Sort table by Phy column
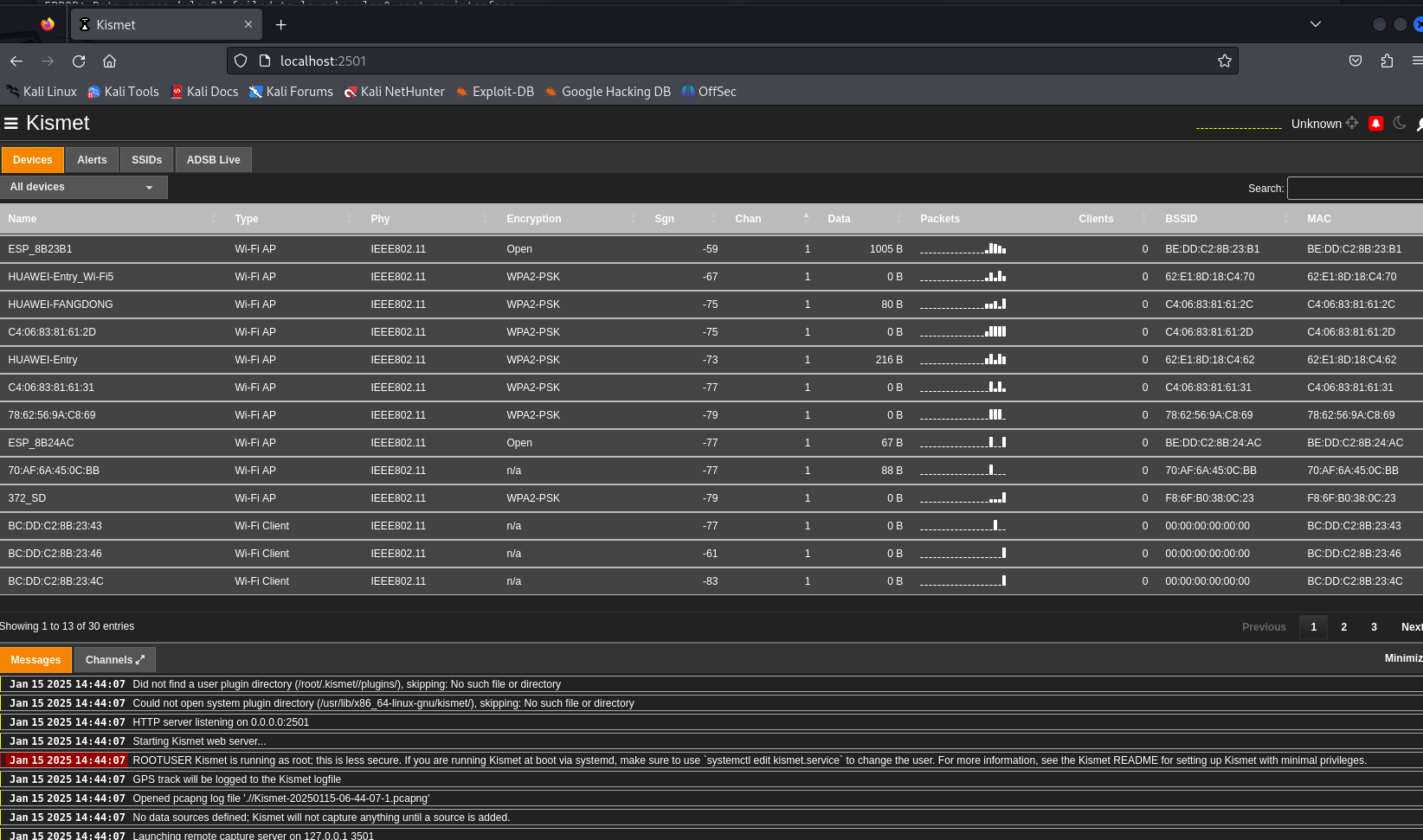 click(430, 219)
